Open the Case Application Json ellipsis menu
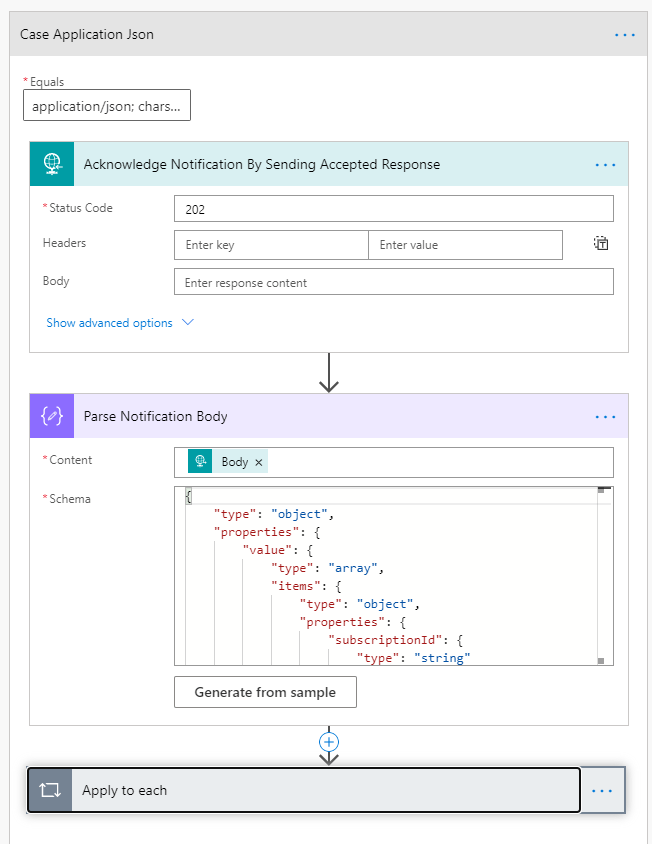652x844 pixels. pos(625,34)
